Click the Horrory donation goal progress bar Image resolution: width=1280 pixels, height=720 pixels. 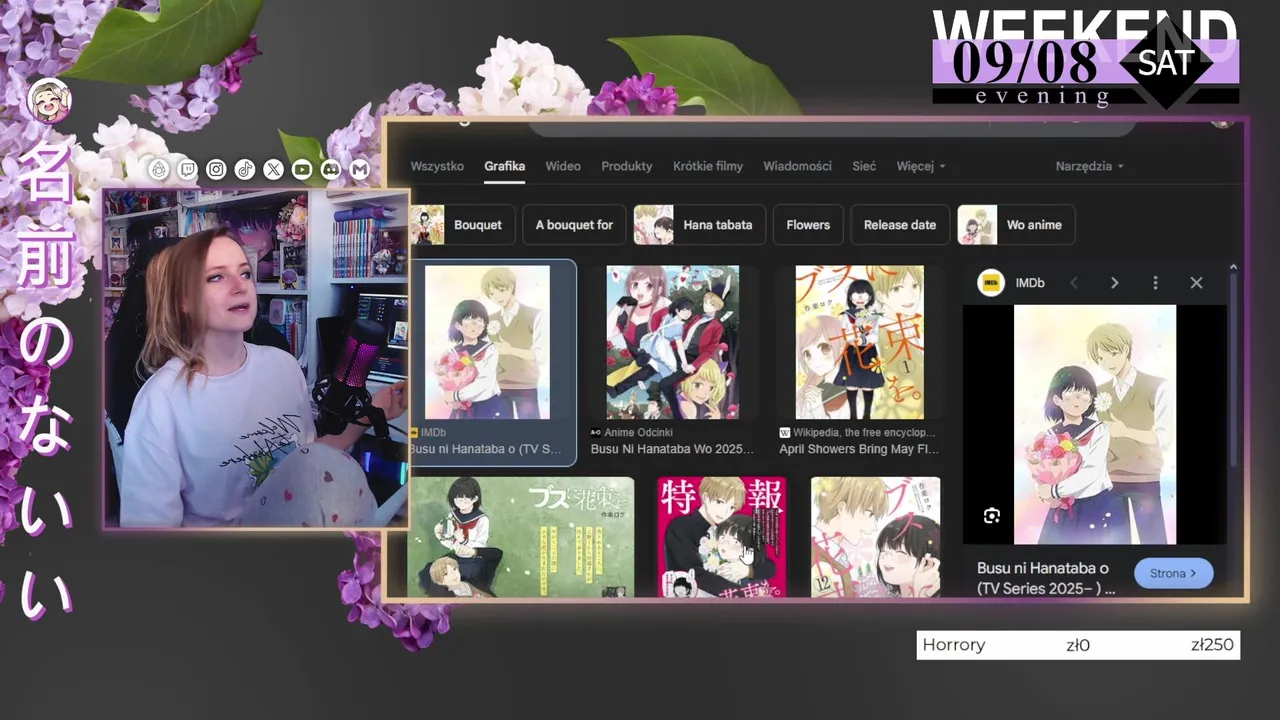pos(1078,645)
